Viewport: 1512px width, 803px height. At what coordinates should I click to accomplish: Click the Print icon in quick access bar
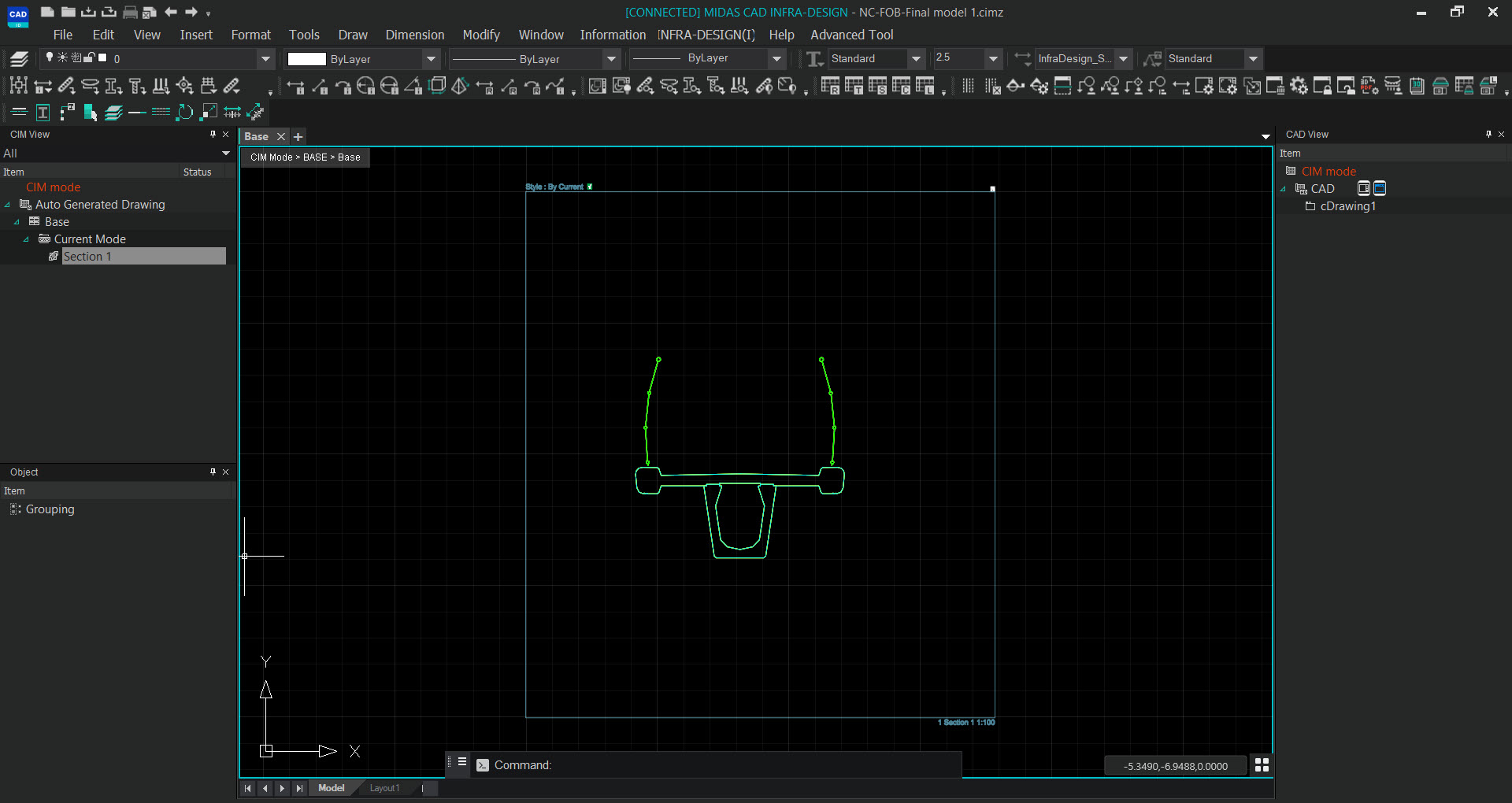130,12
